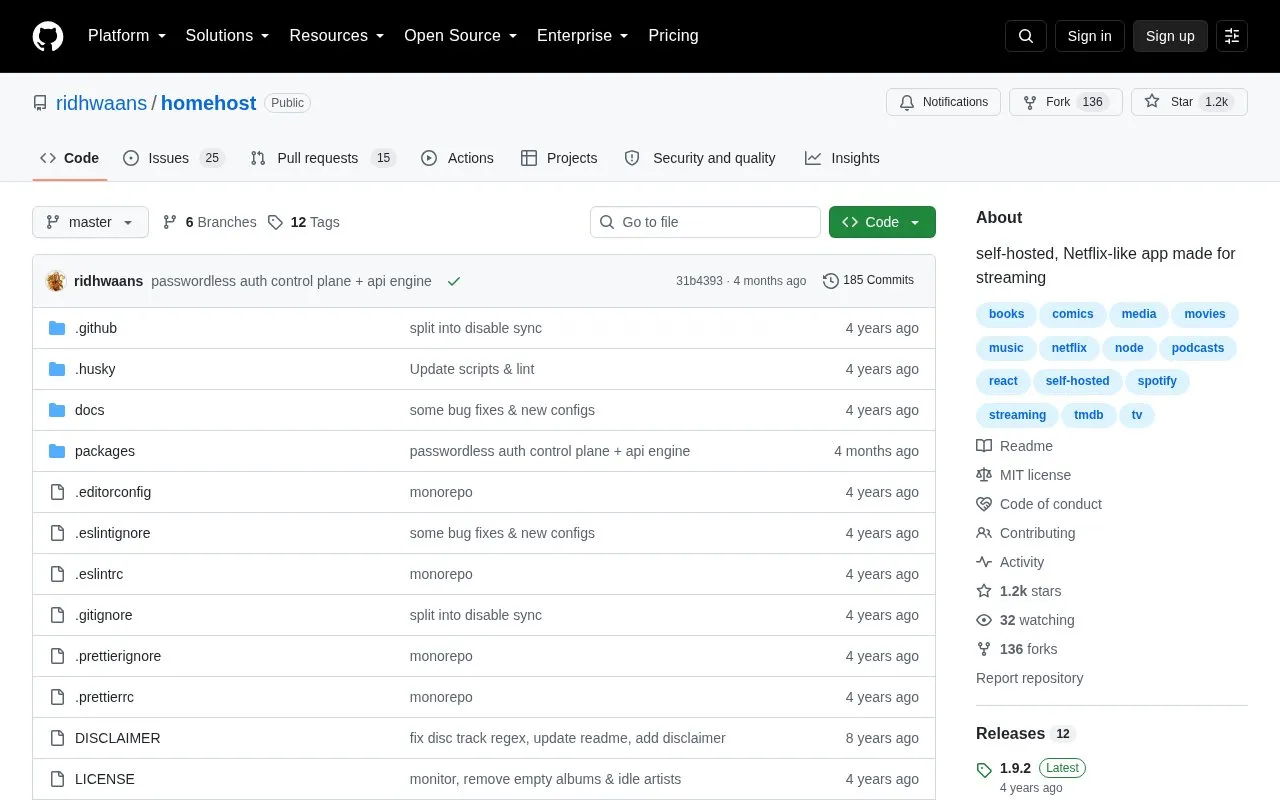Click the LICENSE file icon
Screen dimensions: 1280x800
[x=57, y=779]
